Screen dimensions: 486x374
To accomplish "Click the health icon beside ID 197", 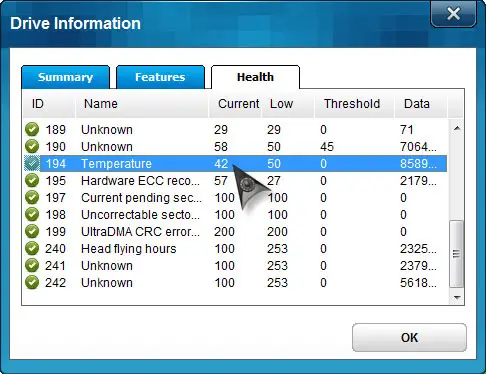I will pyautogui.click(x=32, y=197).
